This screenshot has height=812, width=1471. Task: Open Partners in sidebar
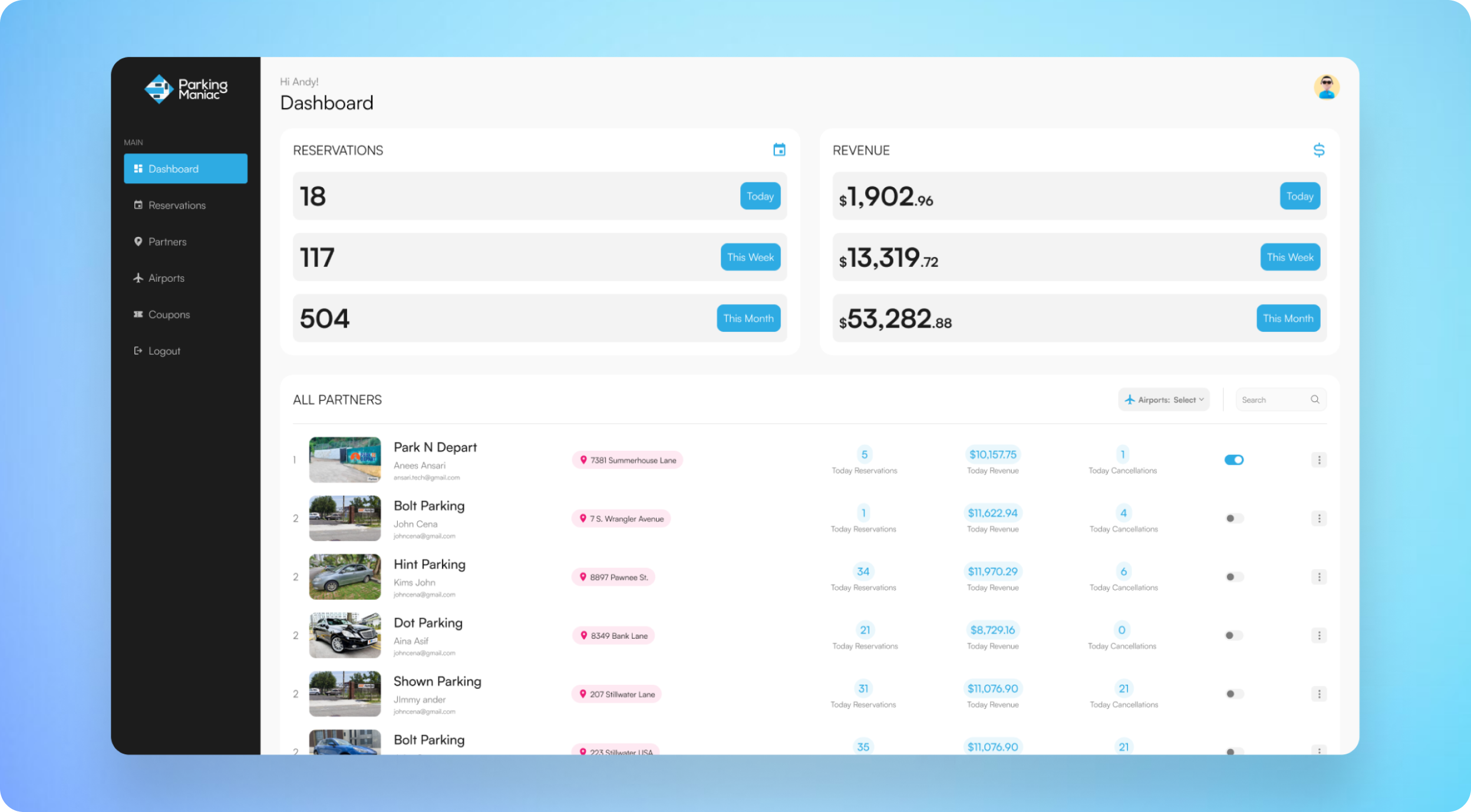pyautogui.click(x=186, y=242)
